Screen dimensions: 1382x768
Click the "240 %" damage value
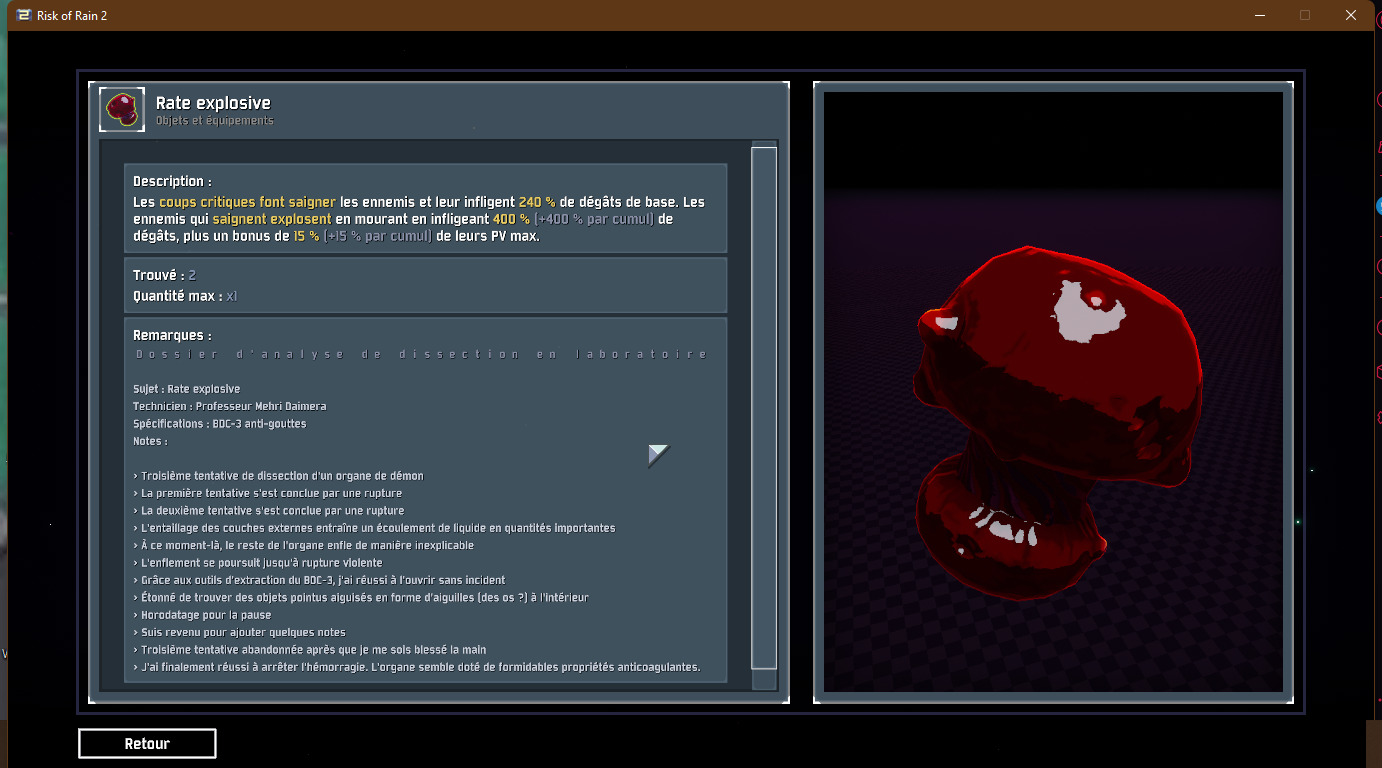tap(537, 202)
